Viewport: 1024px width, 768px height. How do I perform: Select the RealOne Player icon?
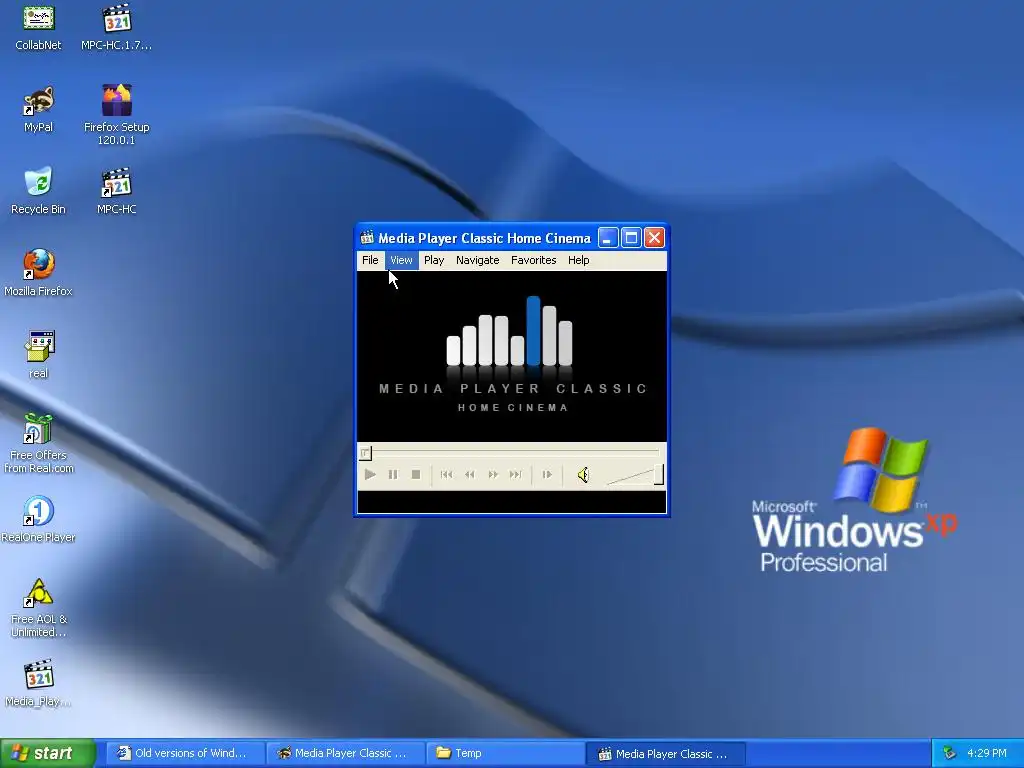click(39, 519)
